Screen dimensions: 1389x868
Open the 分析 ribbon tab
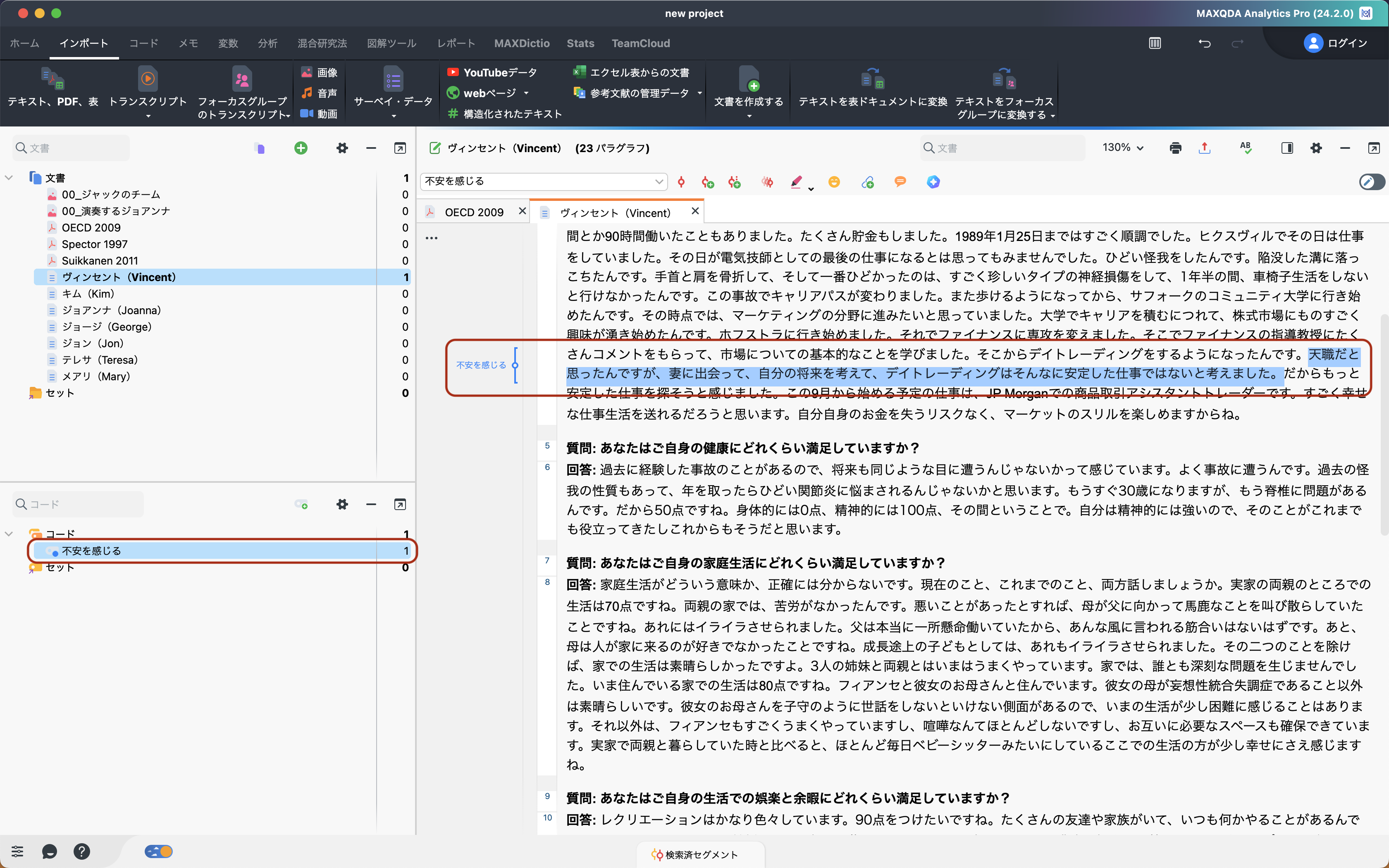coord(267,44)
